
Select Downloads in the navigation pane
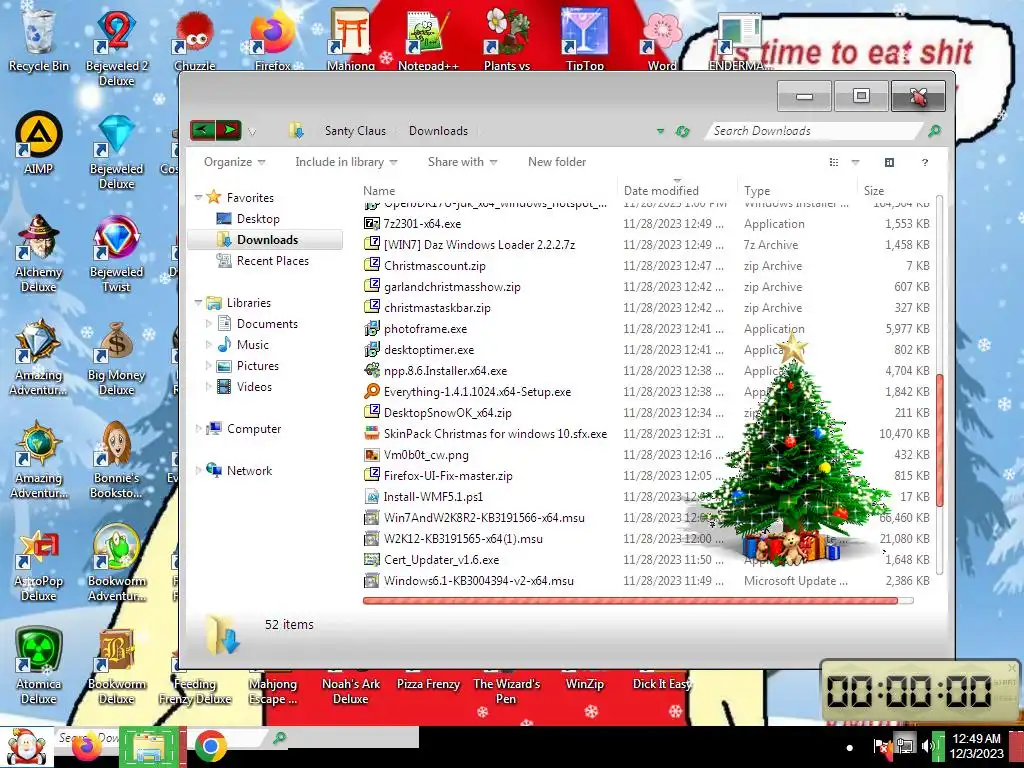click(265, 240)
